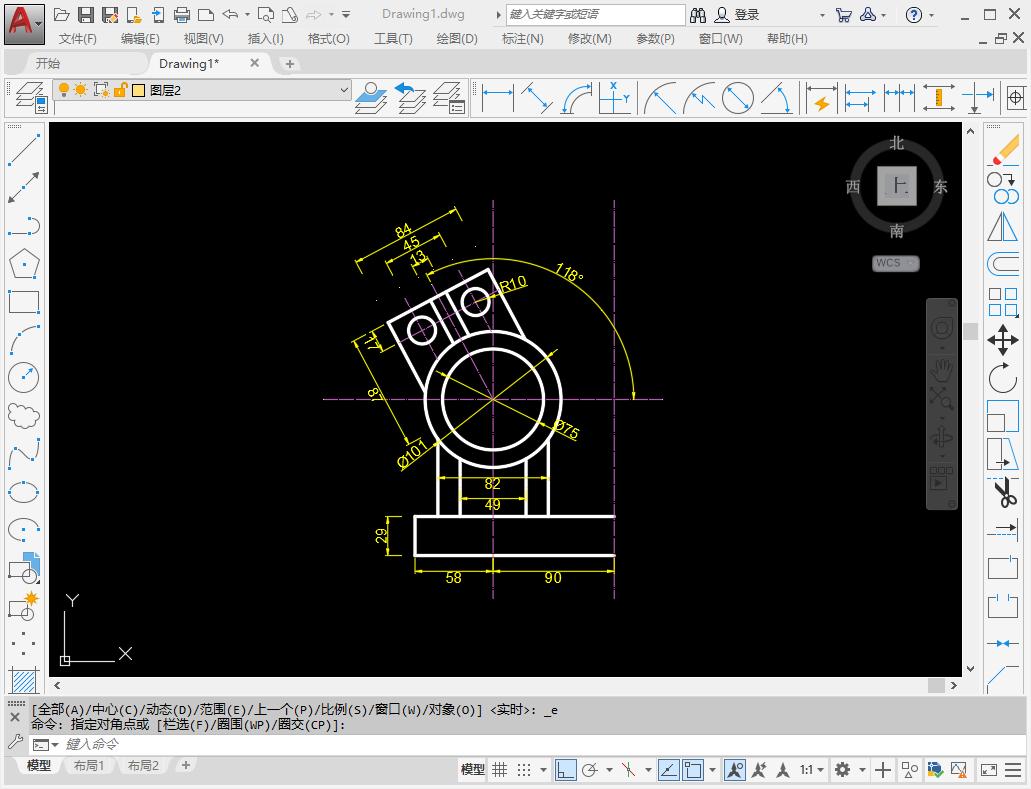This screenshot has width=1031, height=789.
Task: Select the Rectangle tool
Action: [24, 301]
